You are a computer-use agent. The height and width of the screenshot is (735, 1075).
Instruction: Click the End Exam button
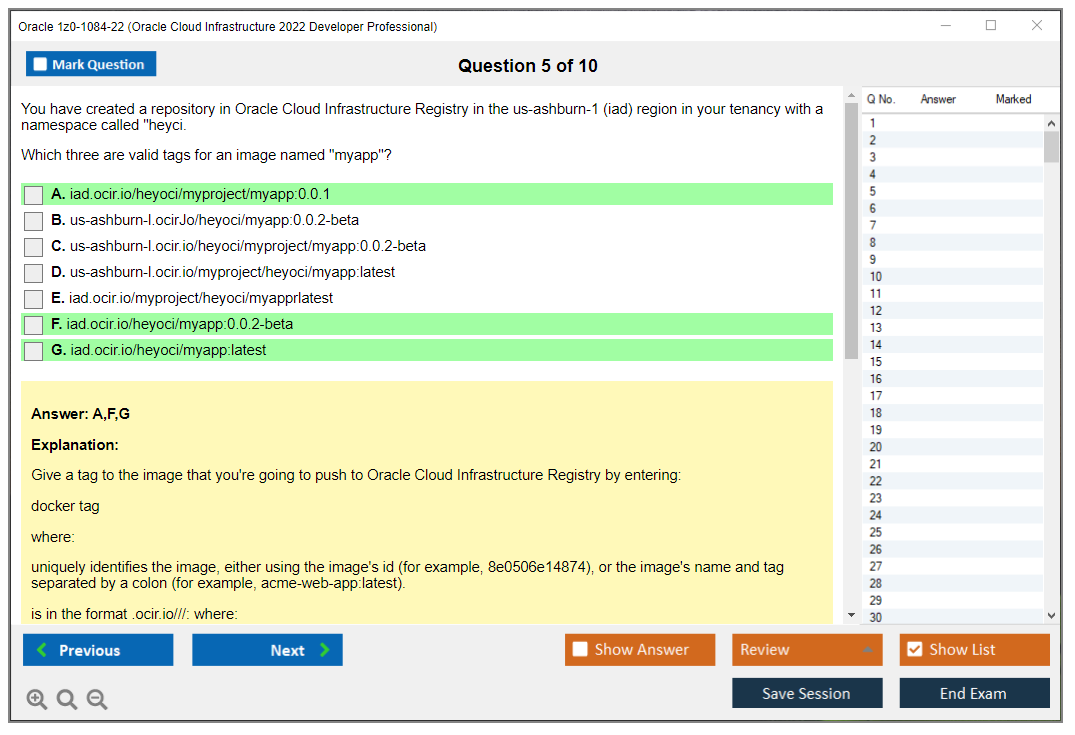pyautogui.click(x=974, y=693)
